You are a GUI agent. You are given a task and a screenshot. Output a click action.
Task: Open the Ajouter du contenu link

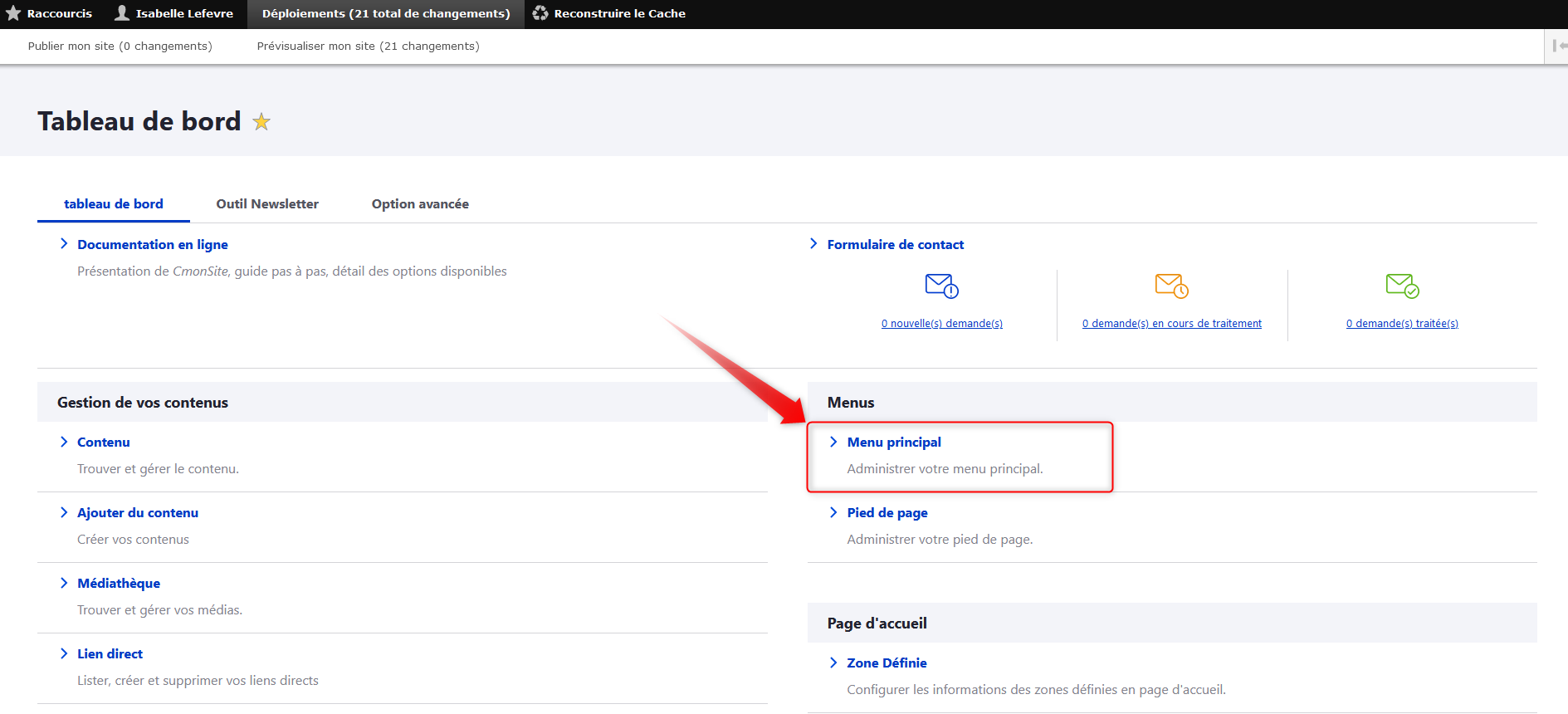pyautogui.click(x=138, y=513)
